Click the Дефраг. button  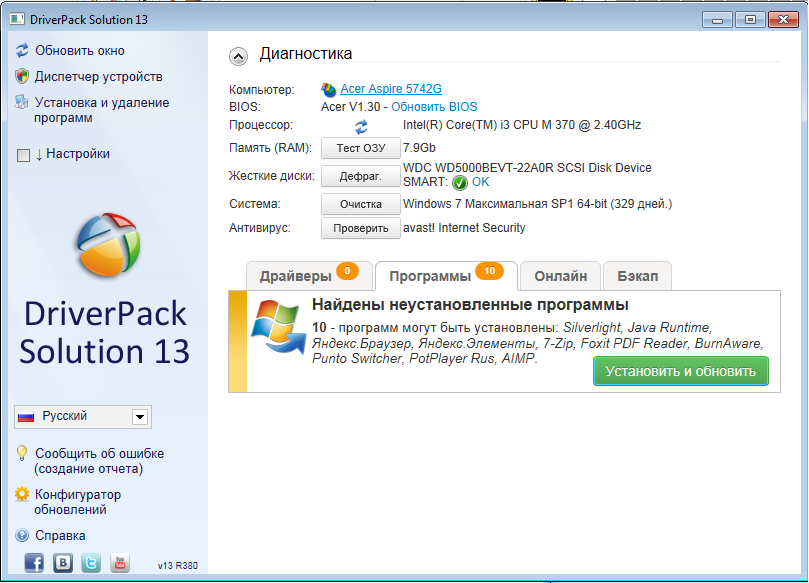point(361,176)
